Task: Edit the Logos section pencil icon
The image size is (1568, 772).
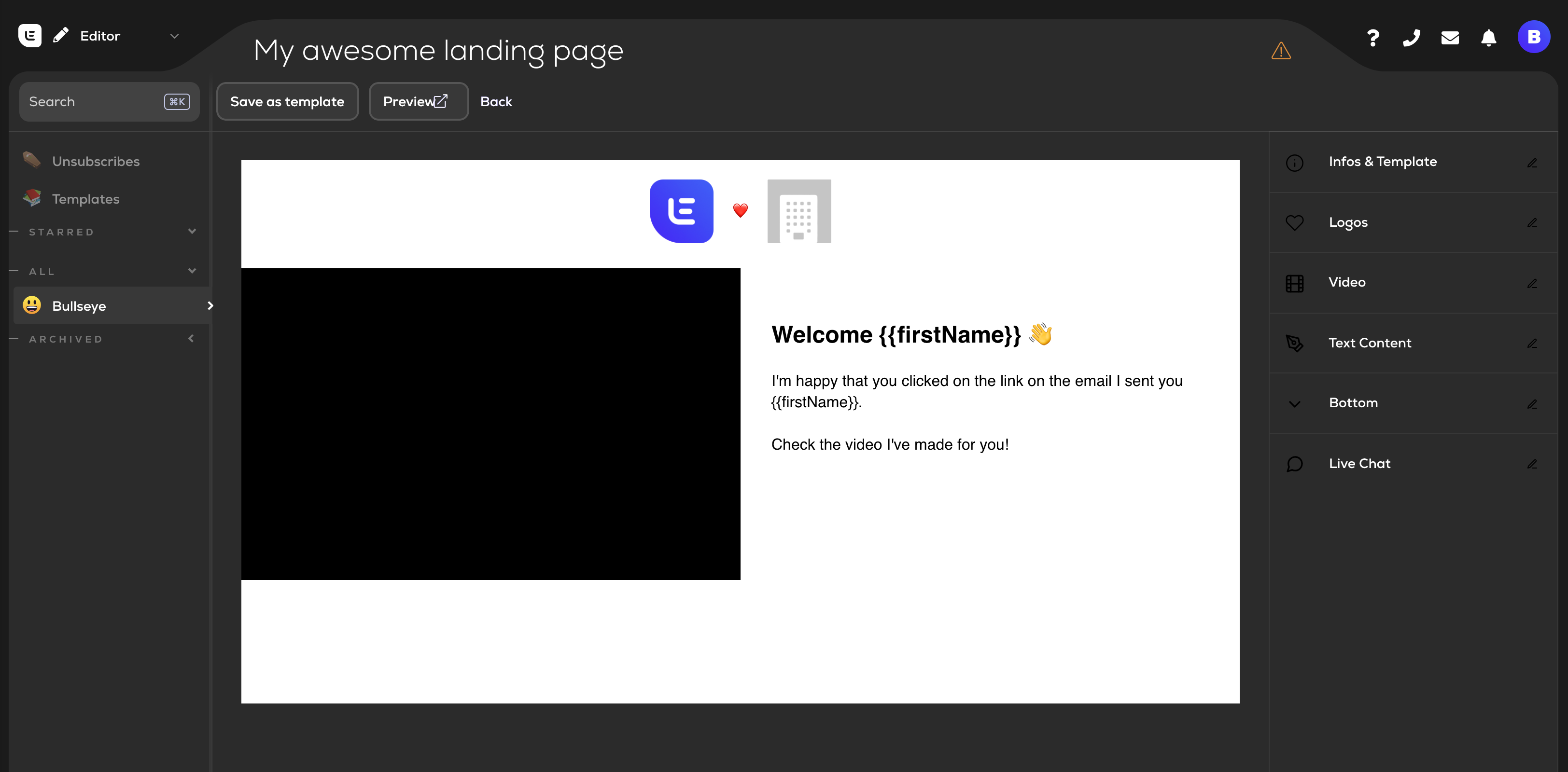Action: [1532, 222]
